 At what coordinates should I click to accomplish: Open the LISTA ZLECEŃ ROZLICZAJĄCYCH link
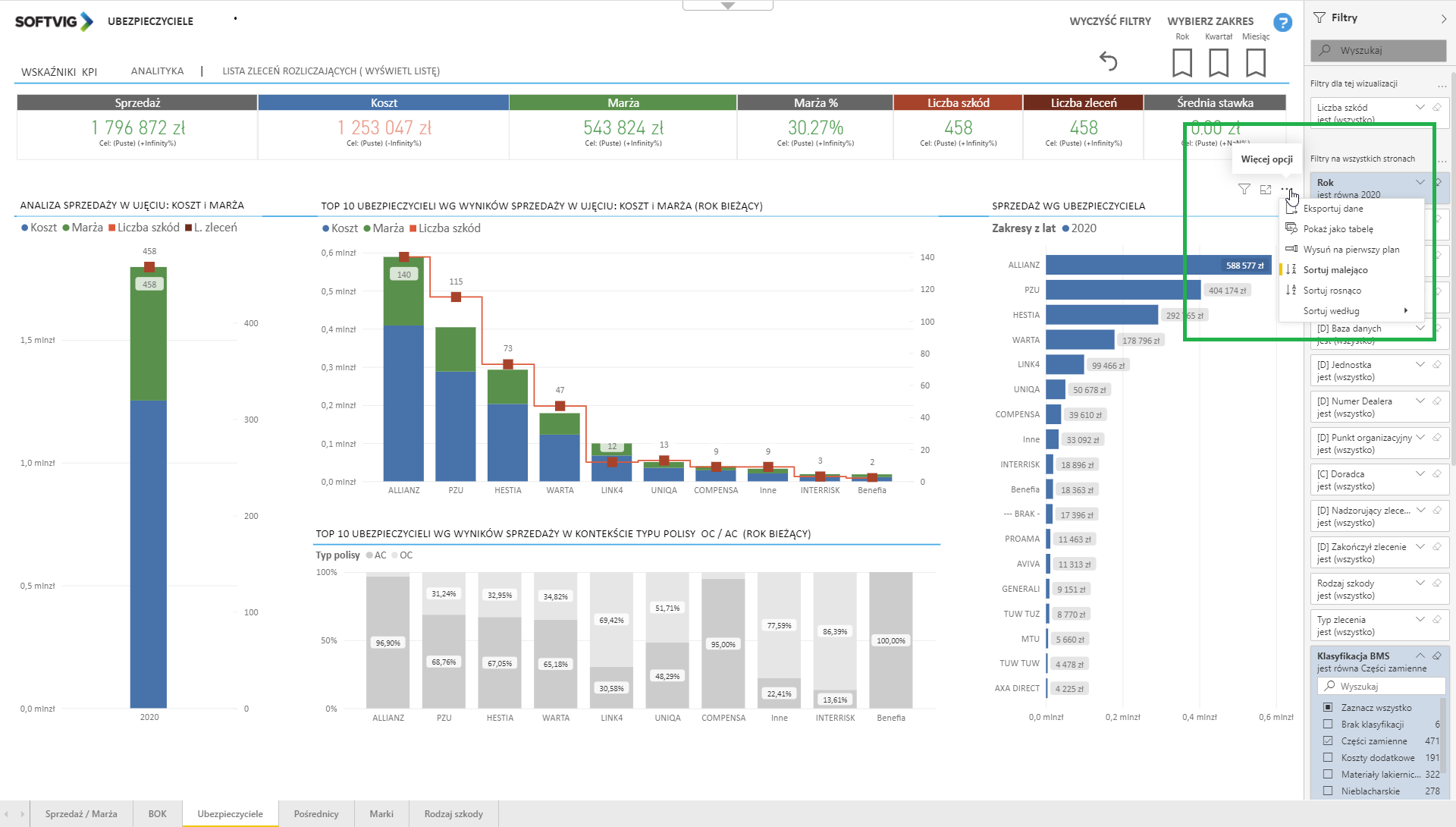coord(331,71)
